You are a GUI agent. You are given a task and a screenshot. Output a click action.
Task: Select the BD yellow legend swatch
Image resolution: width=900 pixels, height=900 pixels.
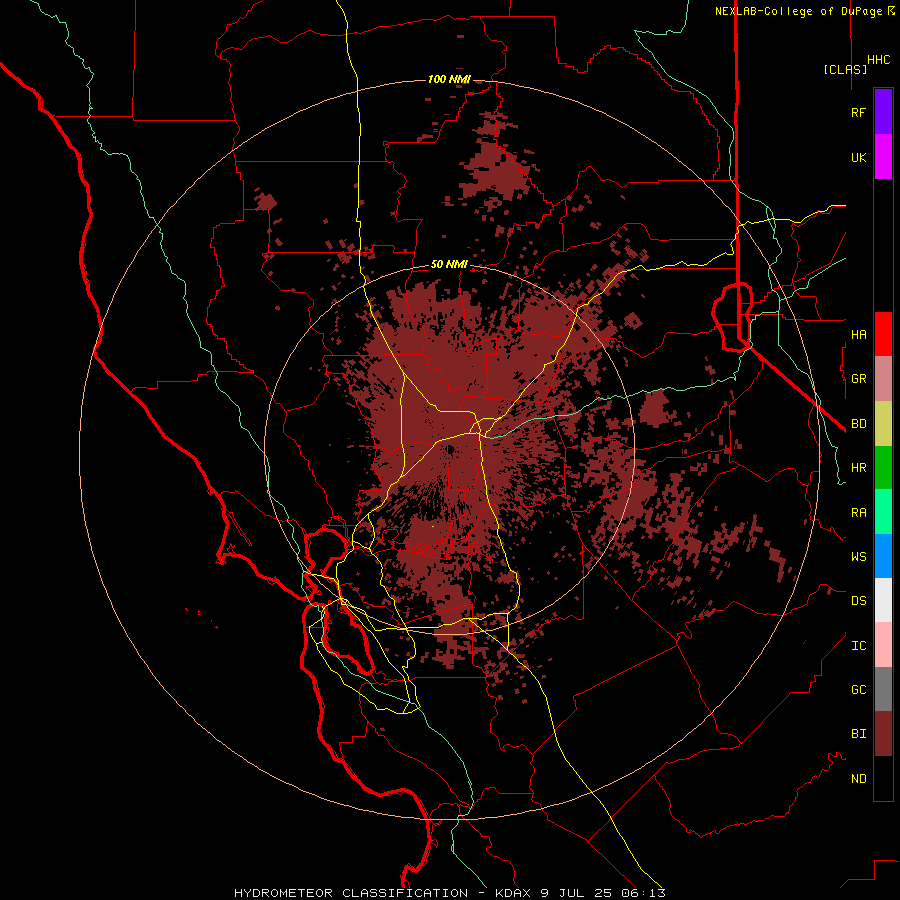coord(883,424)
